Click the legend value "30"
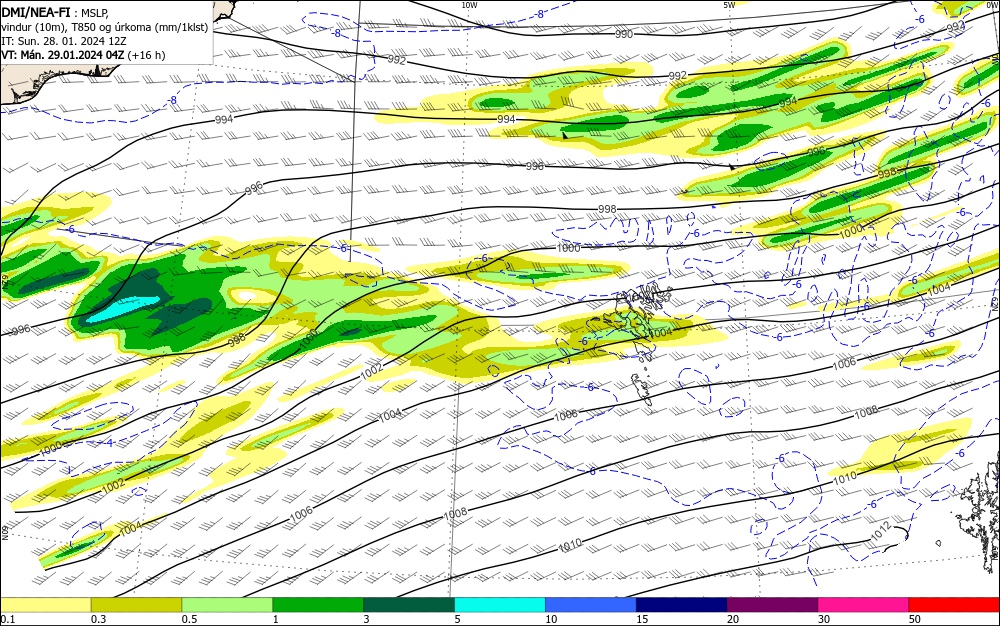The width and height of the screenshot is (1000, 626). (x=824, y=619)
